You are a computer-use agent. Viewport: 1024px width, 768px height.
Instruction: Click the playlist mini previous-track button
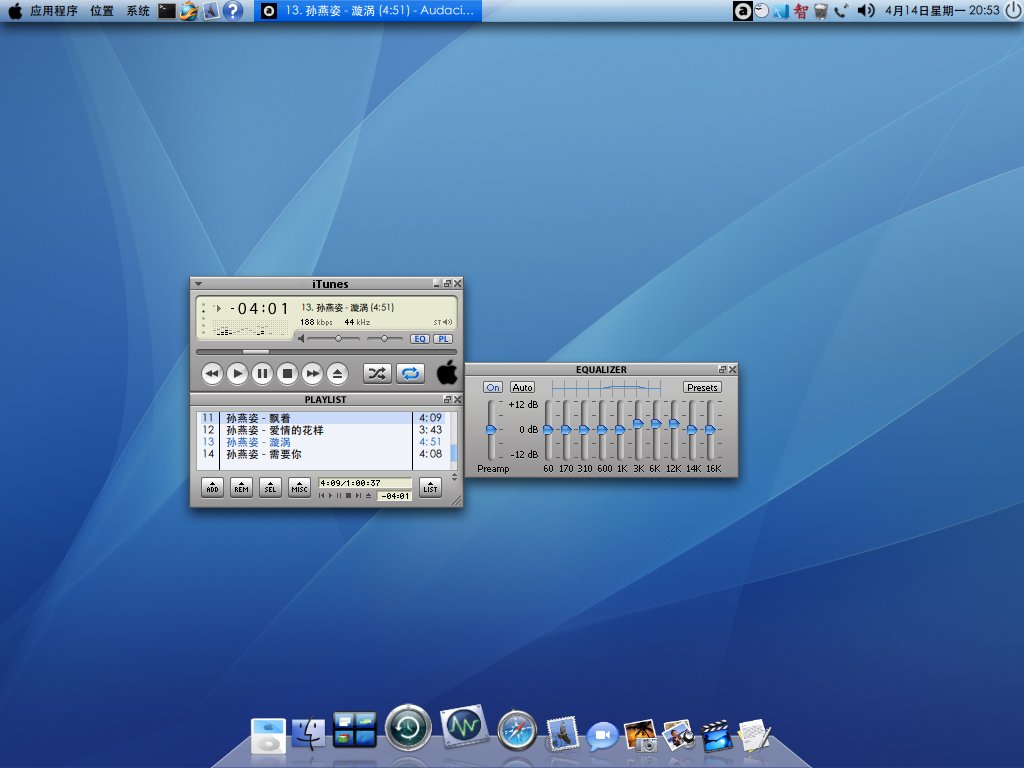(x=321, y=496)
